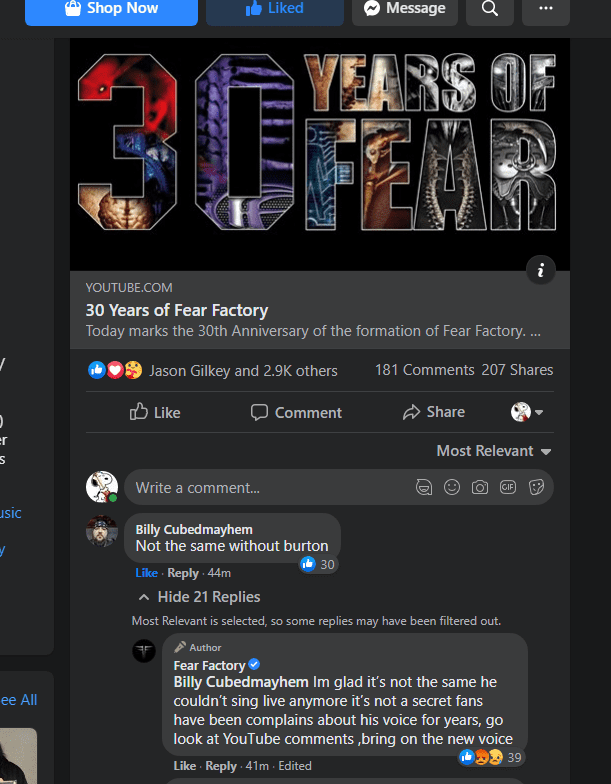The image size is (611, 784).
Task: Open the sticker picker in comment box
Action: [536, 487]
